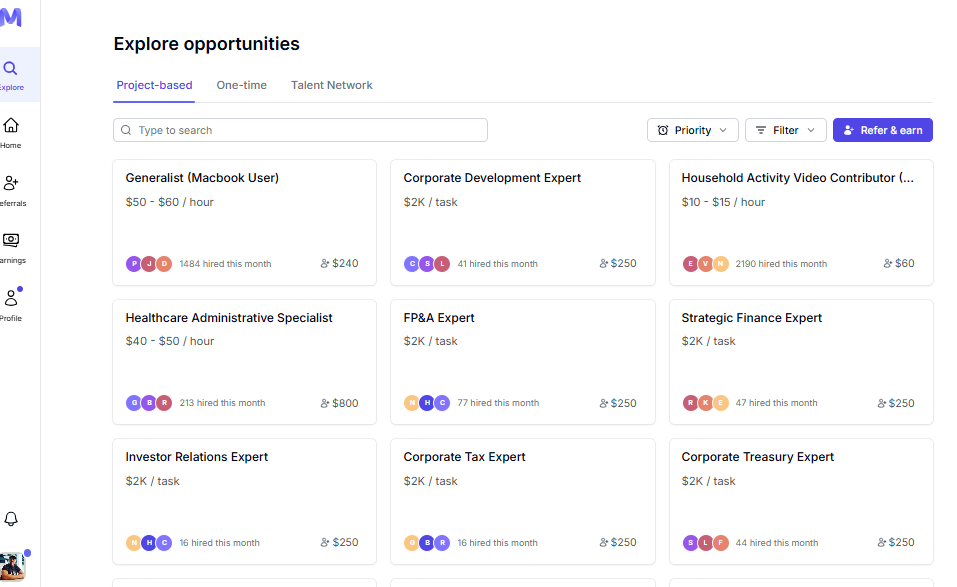Click the Mercor M logo

[x=11, y=17]
